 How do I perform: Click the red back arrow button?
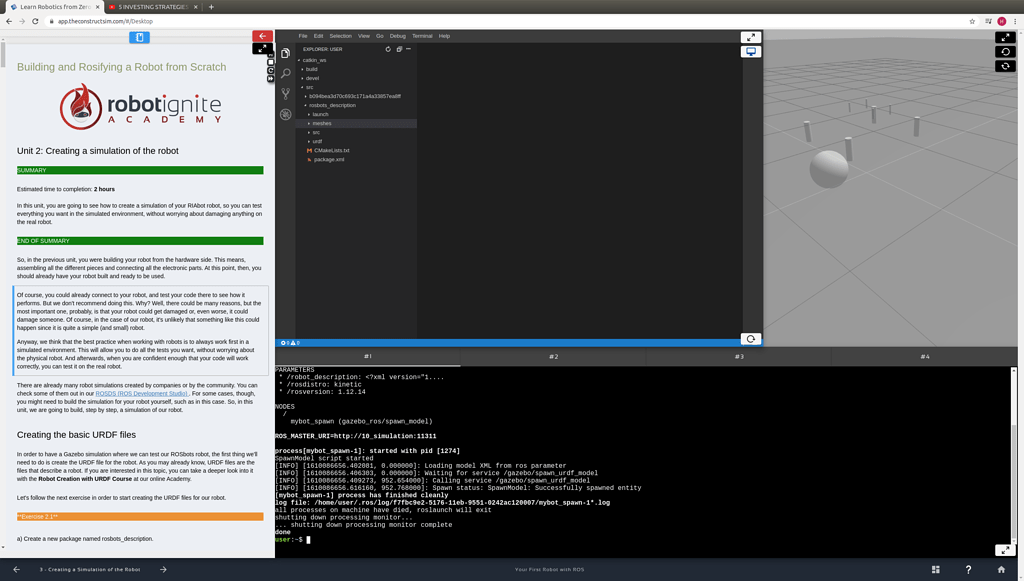(x=262, y=36)
